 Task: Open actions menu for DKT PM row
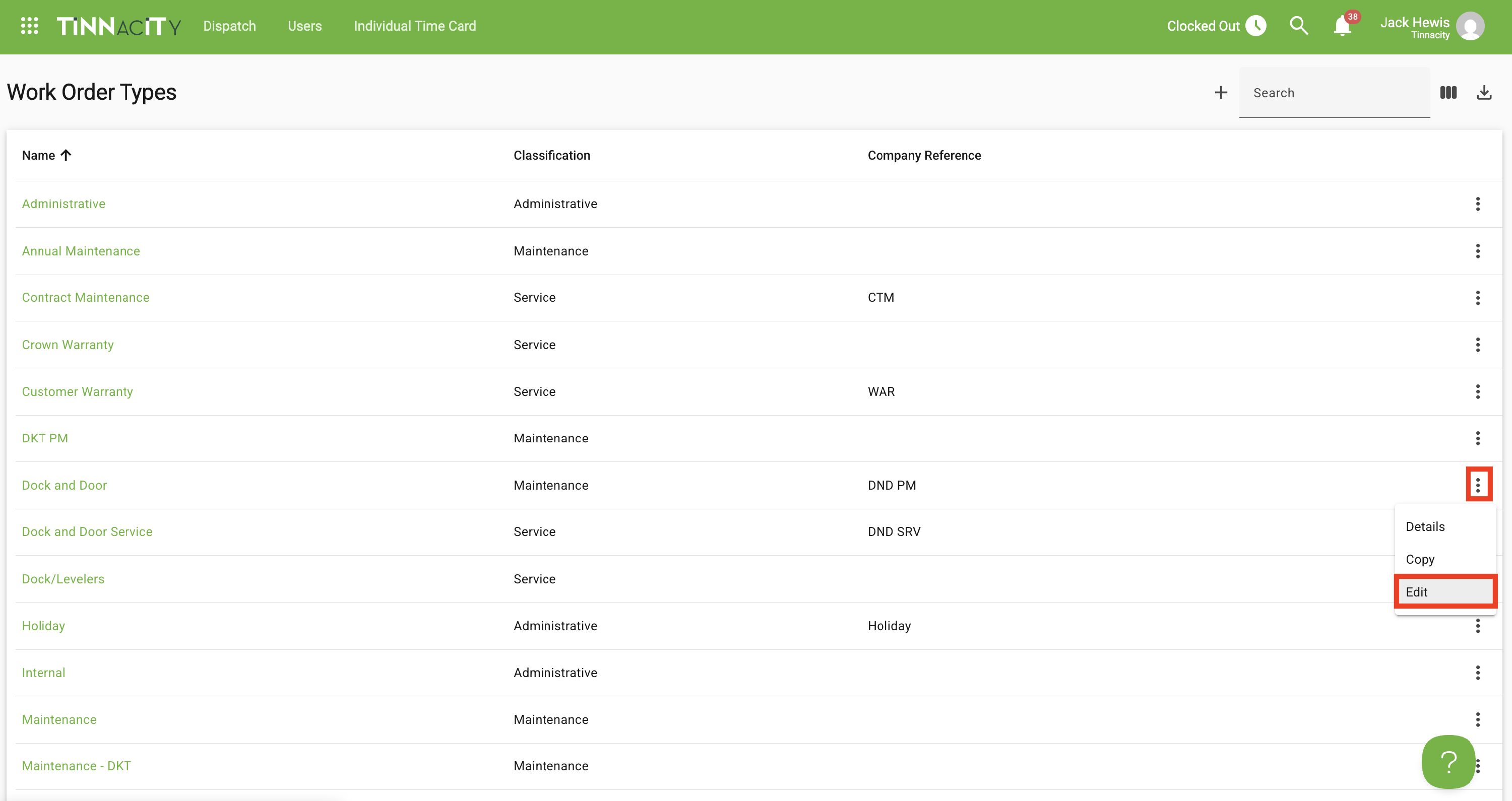[1478, 438]
